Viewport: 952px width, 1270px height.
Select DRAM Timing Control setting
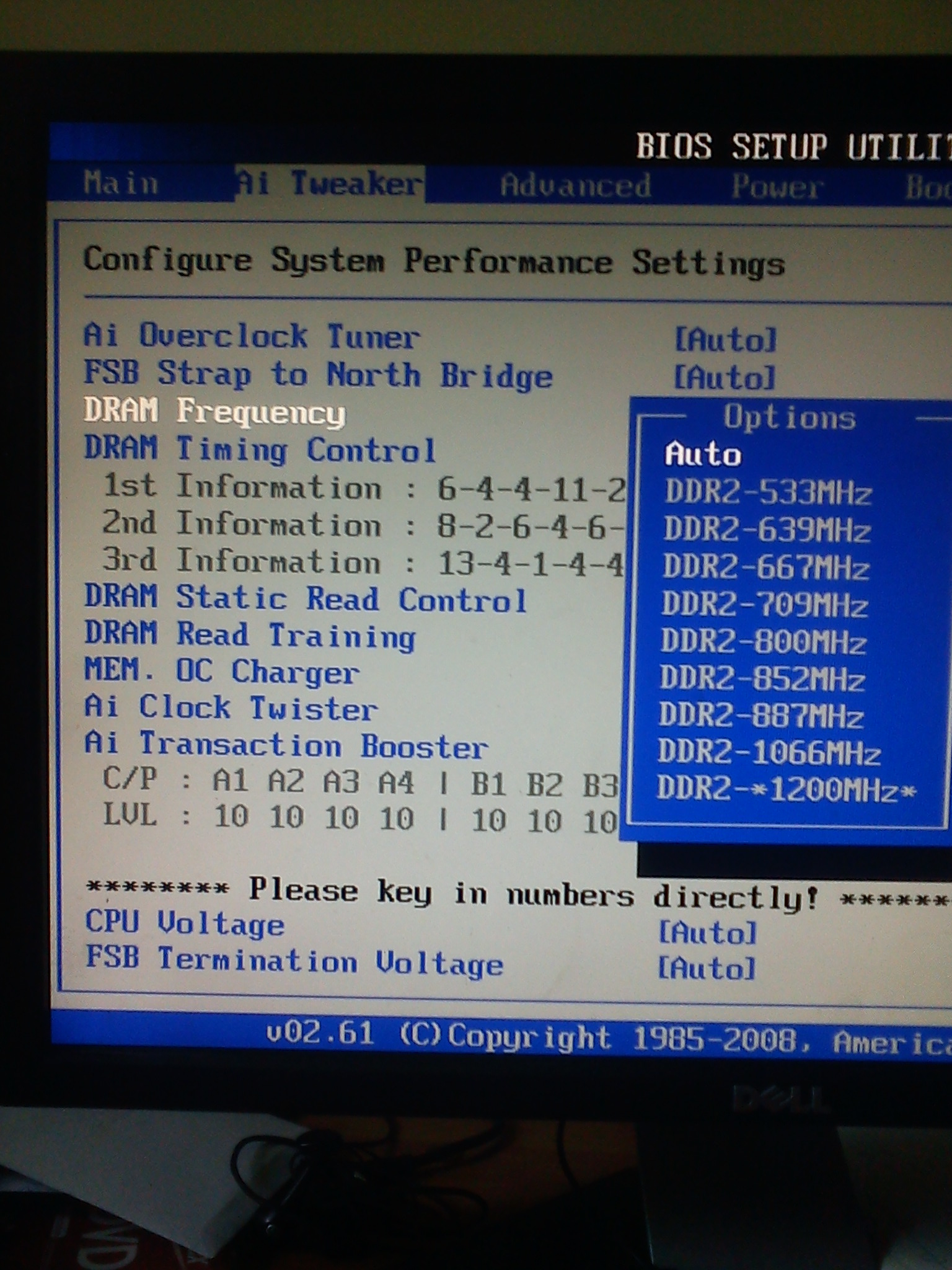(x=260, y=450)
